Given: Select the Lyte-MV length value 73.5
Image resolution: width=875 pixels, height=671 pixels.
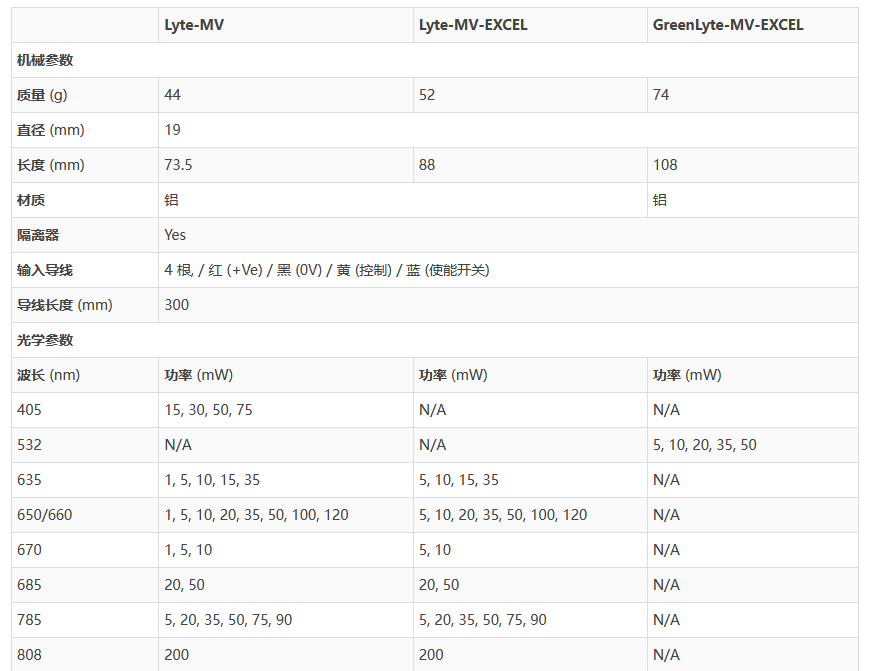Looking at the screenshot, I should (x=178, y=165).
